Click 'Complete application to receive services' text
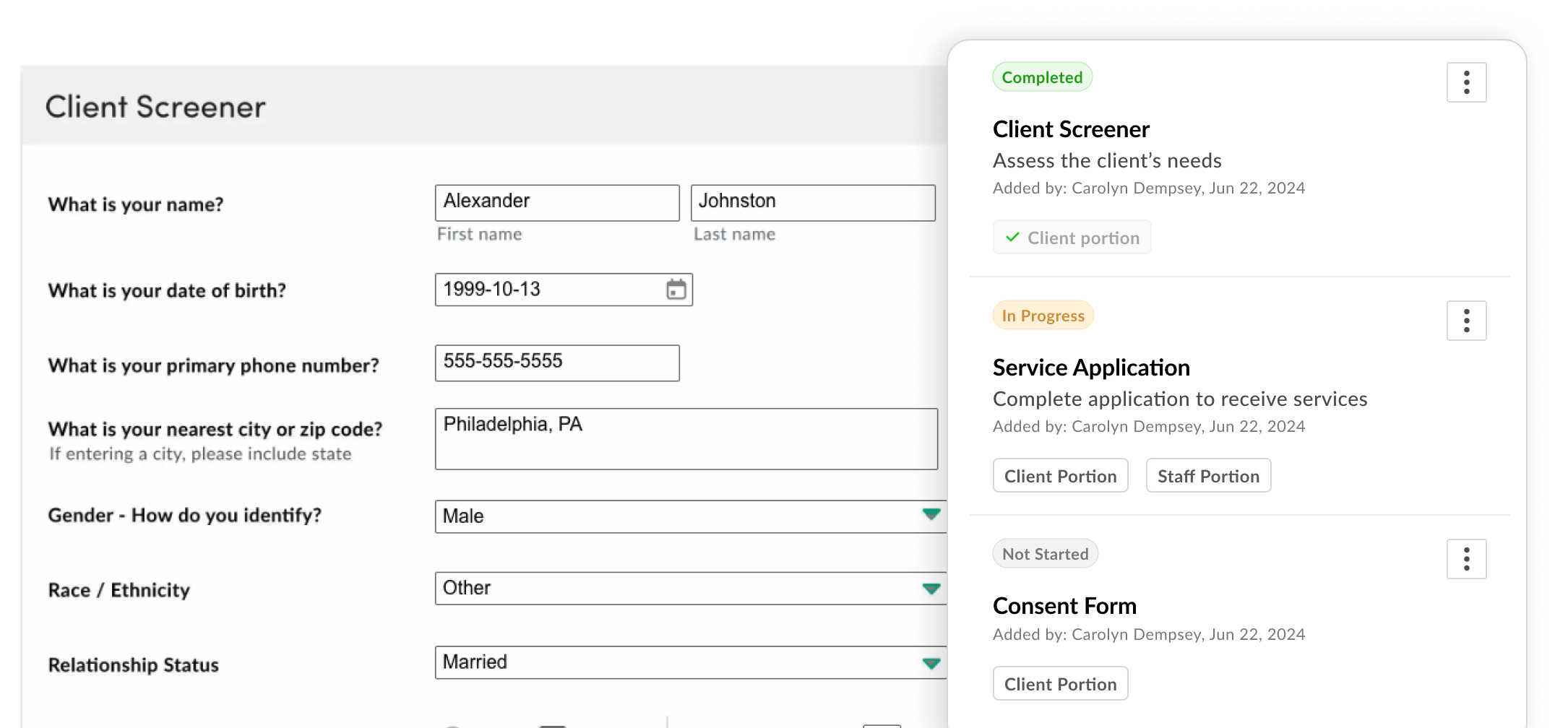 [x=1180, y=399]
